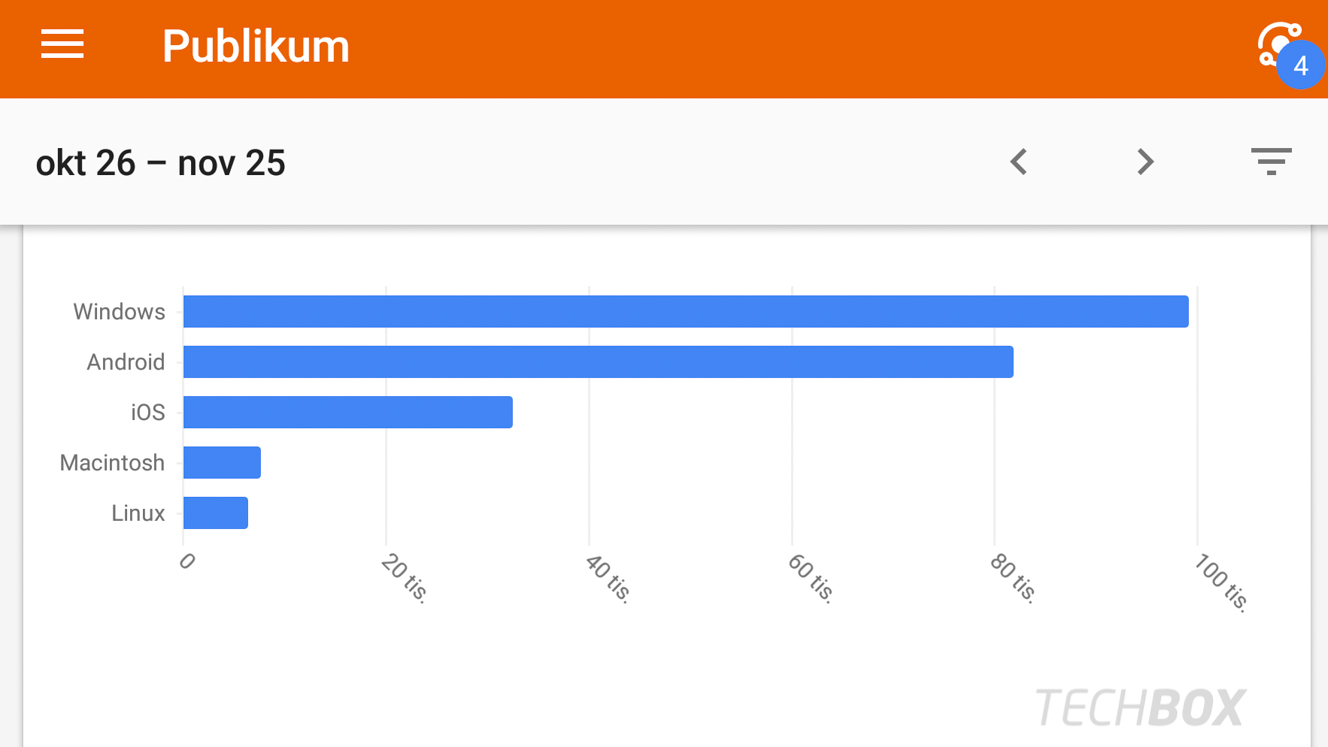Click the Macintosh bar in the chart

click(x=222, y=462)
